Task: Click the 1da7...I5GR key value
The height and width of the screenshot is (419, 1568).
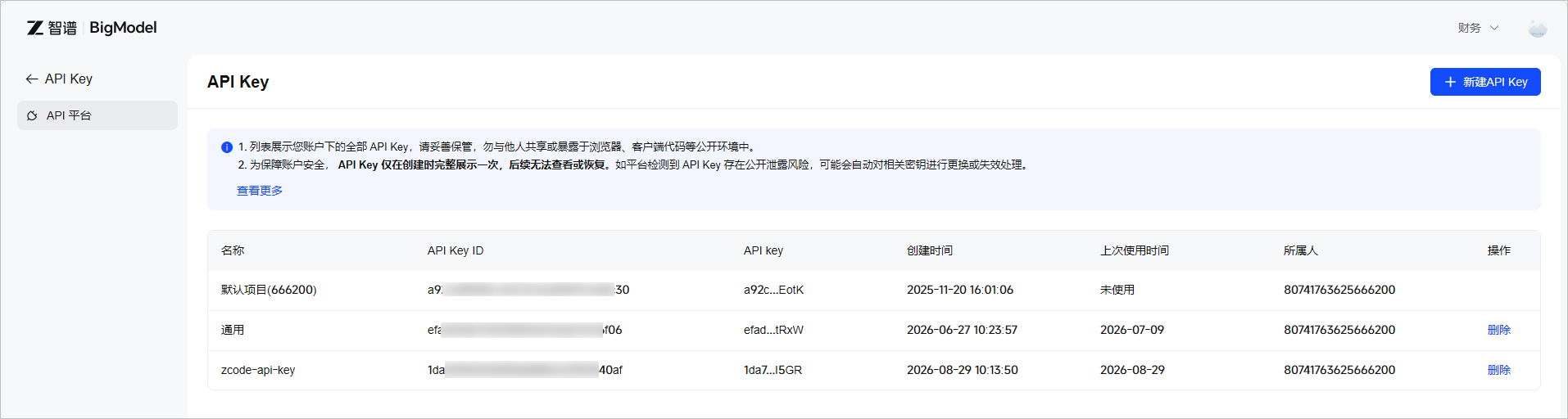Action: point(773,370)
